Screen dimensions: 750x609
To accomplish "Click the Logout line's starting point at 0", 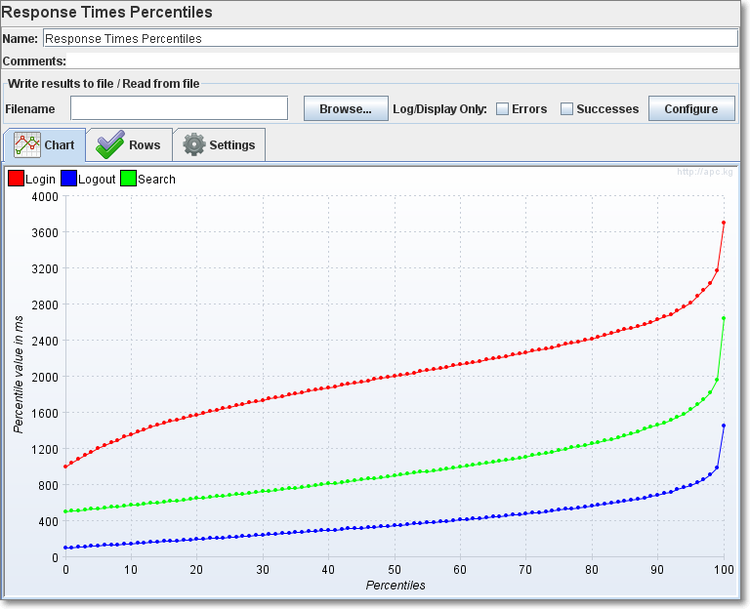I will [66, 548].
